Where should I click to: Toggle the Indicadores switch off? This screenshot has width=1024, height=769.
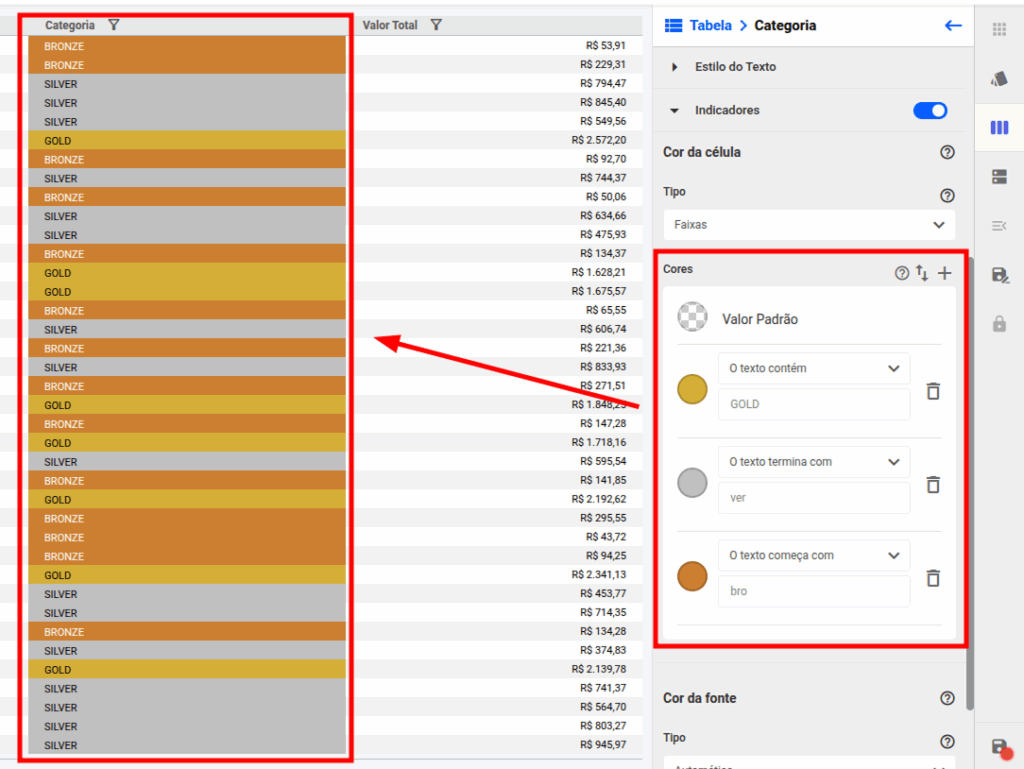point(930,111)
